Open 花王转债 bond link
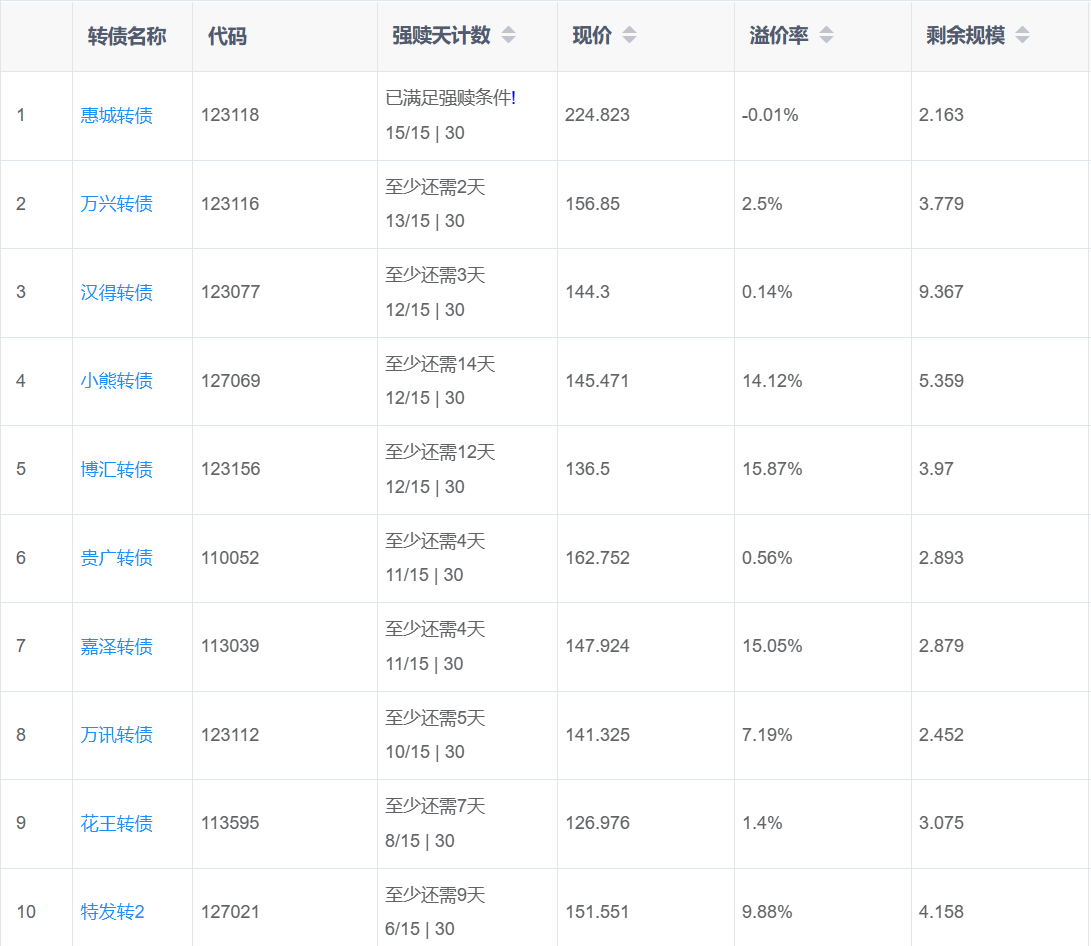Viewport: 1091px width, 946px height. click(x=116, y=824)
